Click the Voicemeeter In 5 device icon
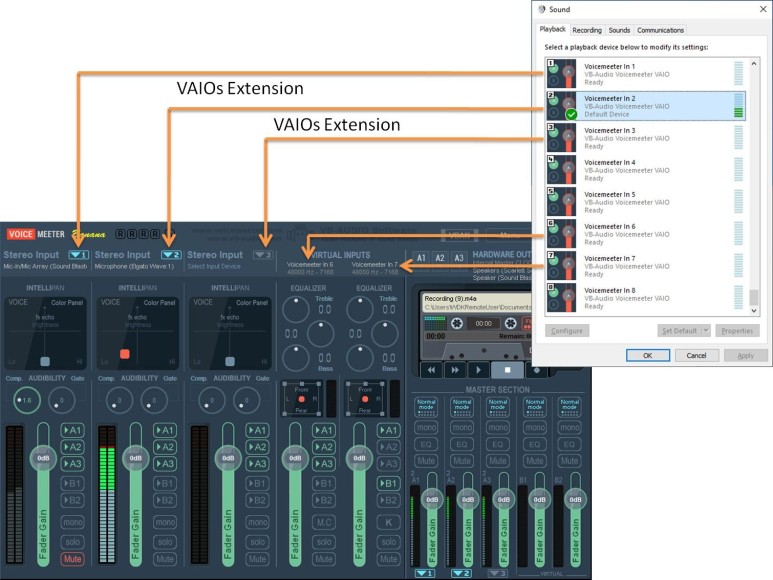This screenshot has width=773, height=580. 561,202
